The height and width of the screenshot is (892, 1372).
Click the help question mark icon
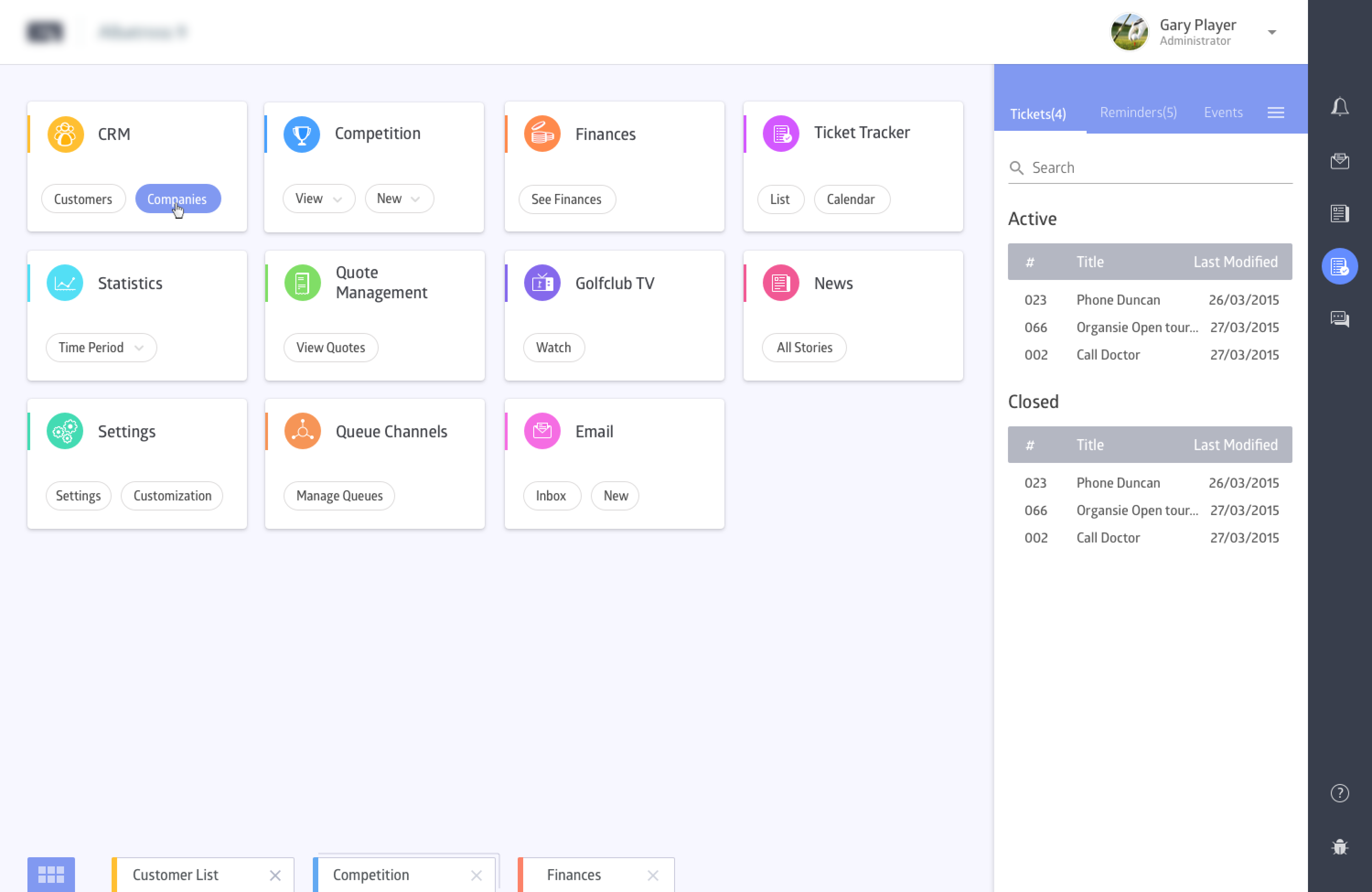pyautogui.click(x=1339, y=793)
